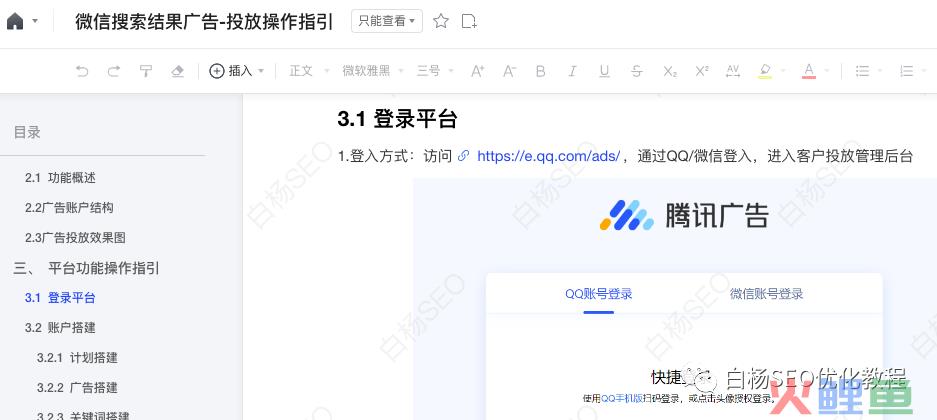Click the new document icon
Viewport: 937px width, 420px height.
tap(470, 22)
